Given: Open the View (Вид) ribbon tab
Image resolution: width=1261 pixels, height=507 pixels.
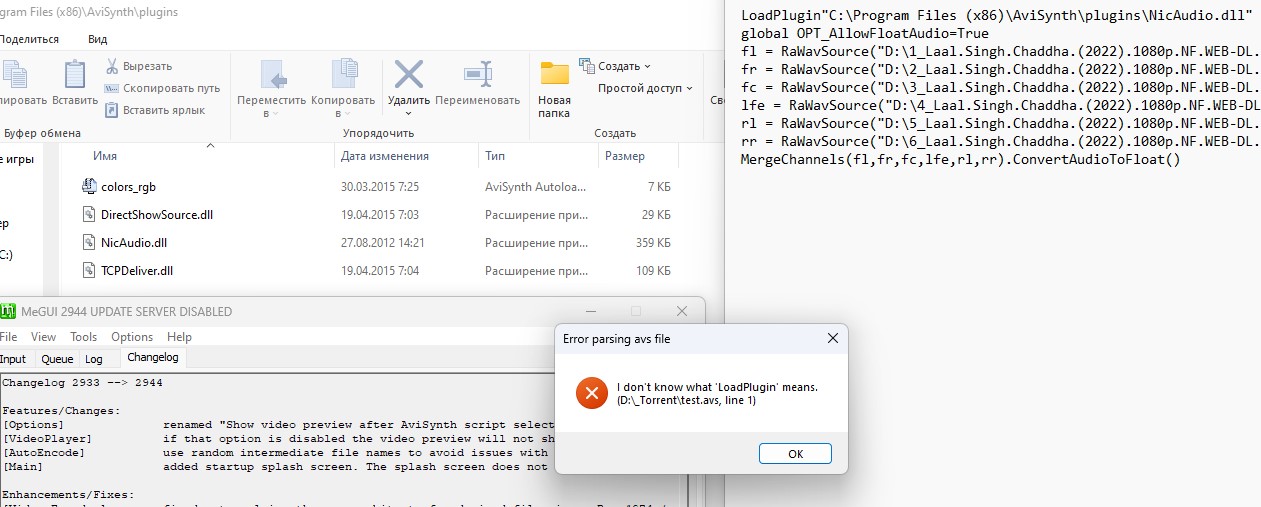Looking at the screenshot, I should point(97,39).
